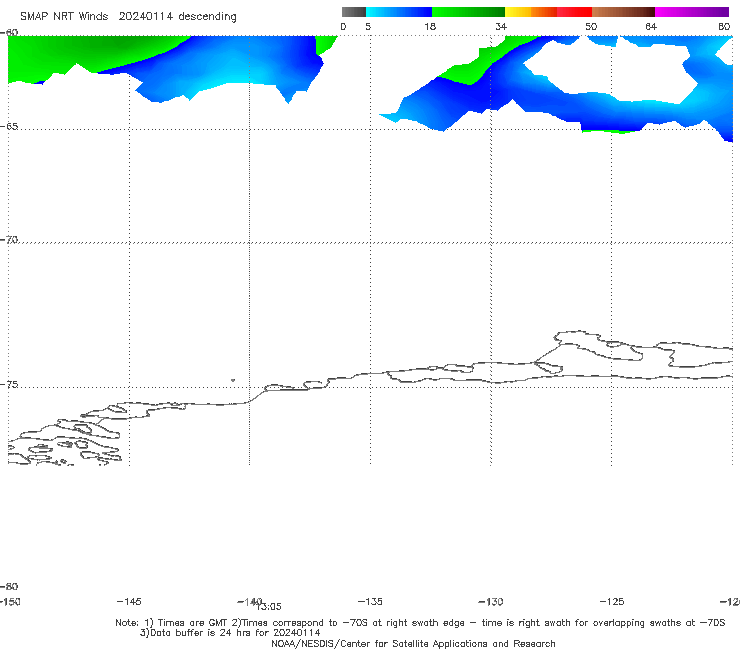Click the '-65' latitude label
This screenshot has height=650, width=740.
tap(9, 127)
